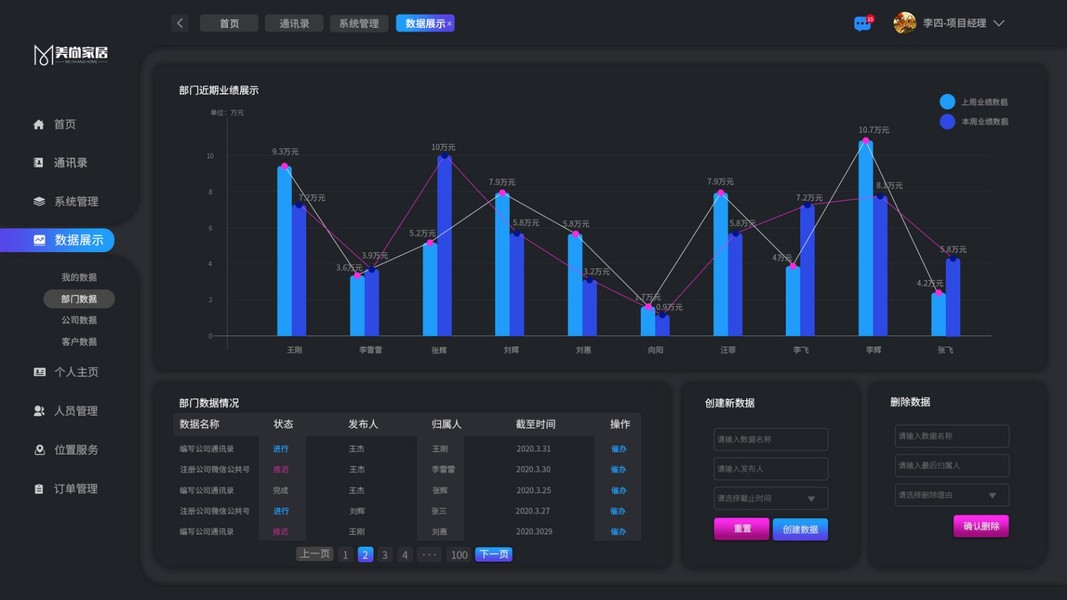Select page 4 in pagination
The height and width of the screenshot is (600, 1067).
tap(405, 554)
